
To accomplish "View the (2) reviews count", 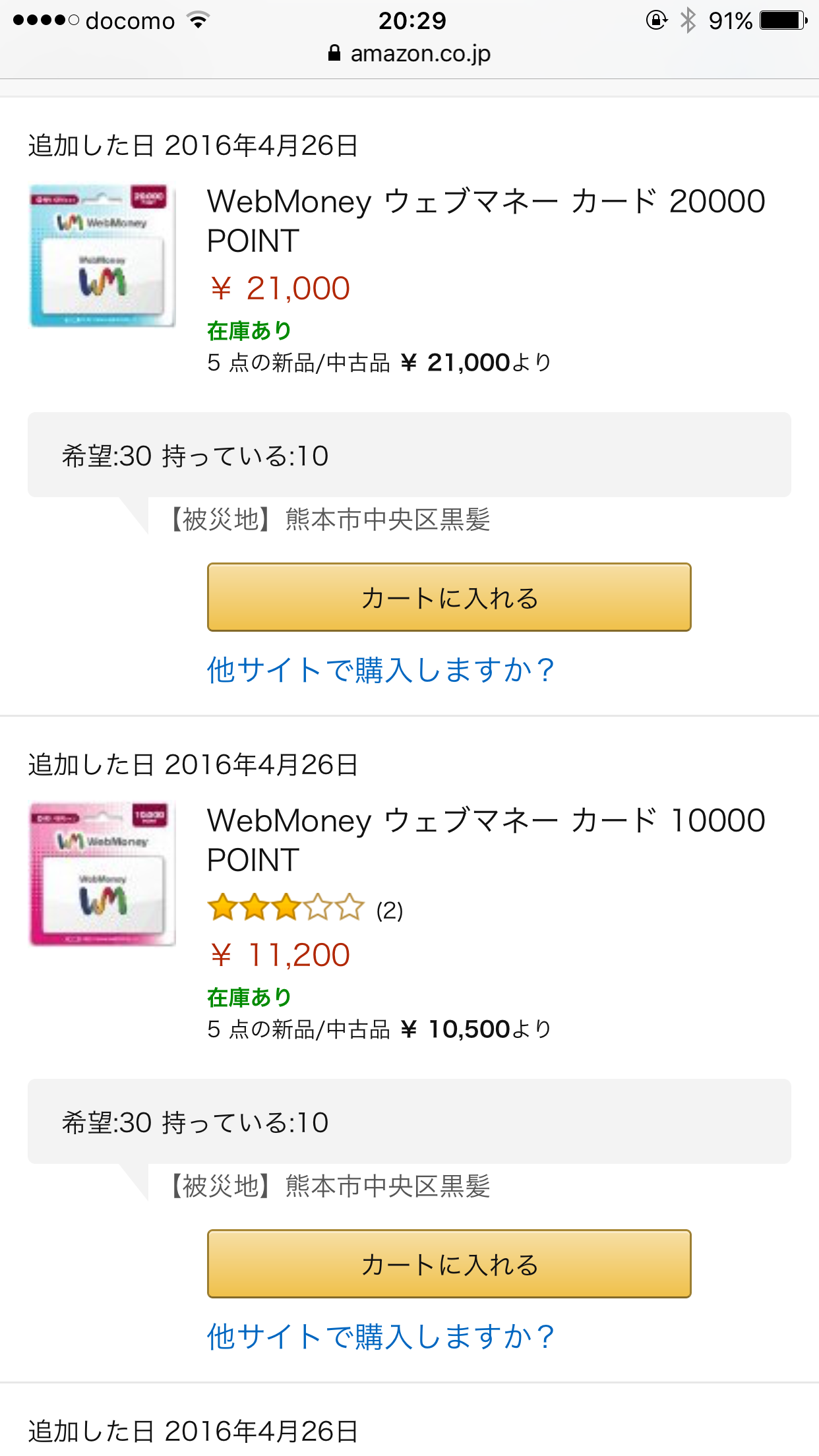I will (389, 911).
